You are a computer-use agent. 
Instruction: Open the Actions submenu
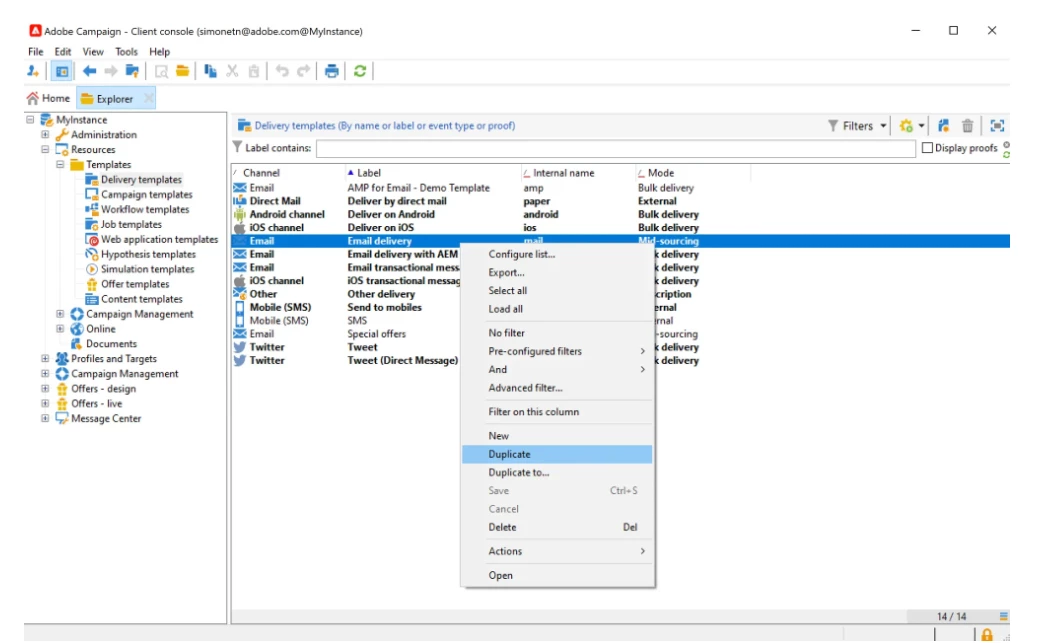coord(557,551)
